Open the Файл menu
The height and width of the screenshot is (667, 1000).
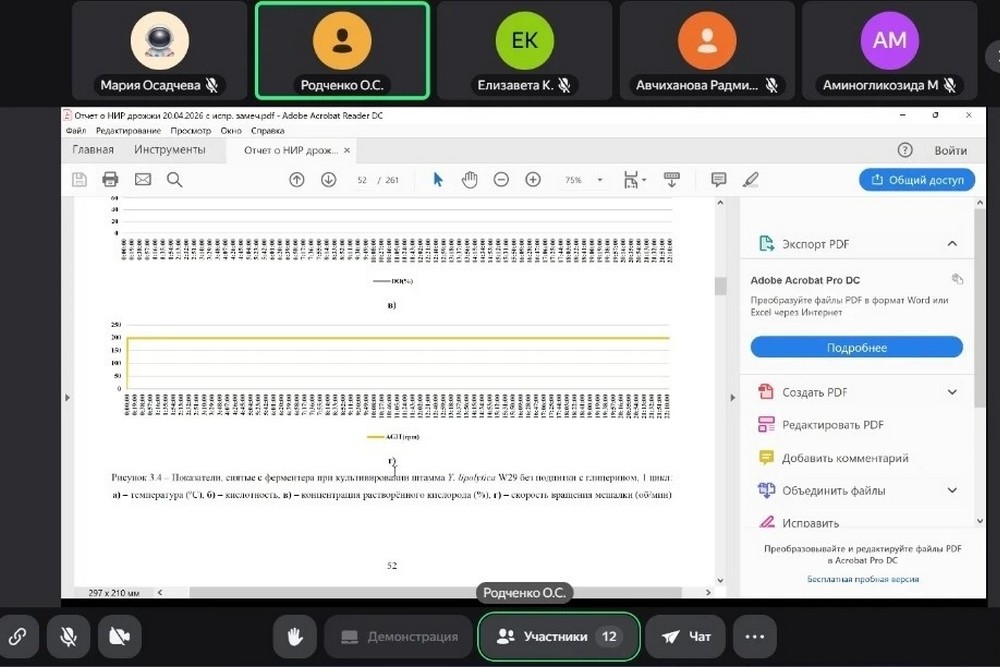click(76, 130)
